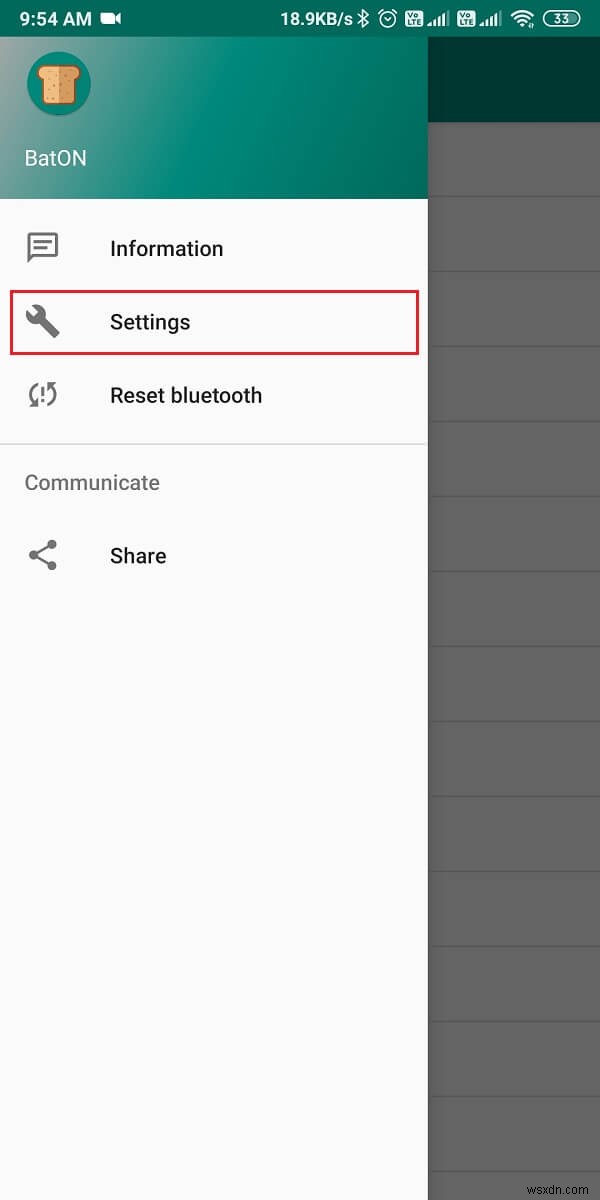Open the BatON toast app icon
Screen dimensions: 600x1200
click(x=58, y=84)
